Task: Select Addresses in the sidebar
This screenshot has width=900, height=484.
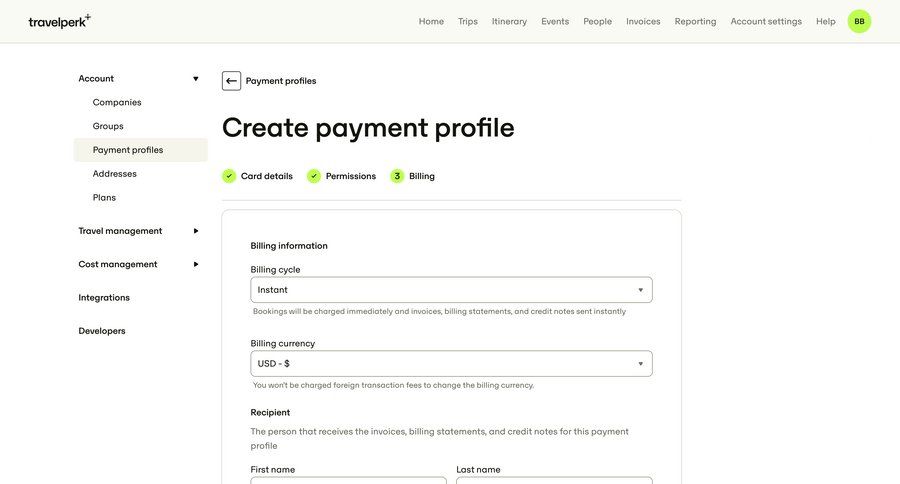Action: pos(115,174)
